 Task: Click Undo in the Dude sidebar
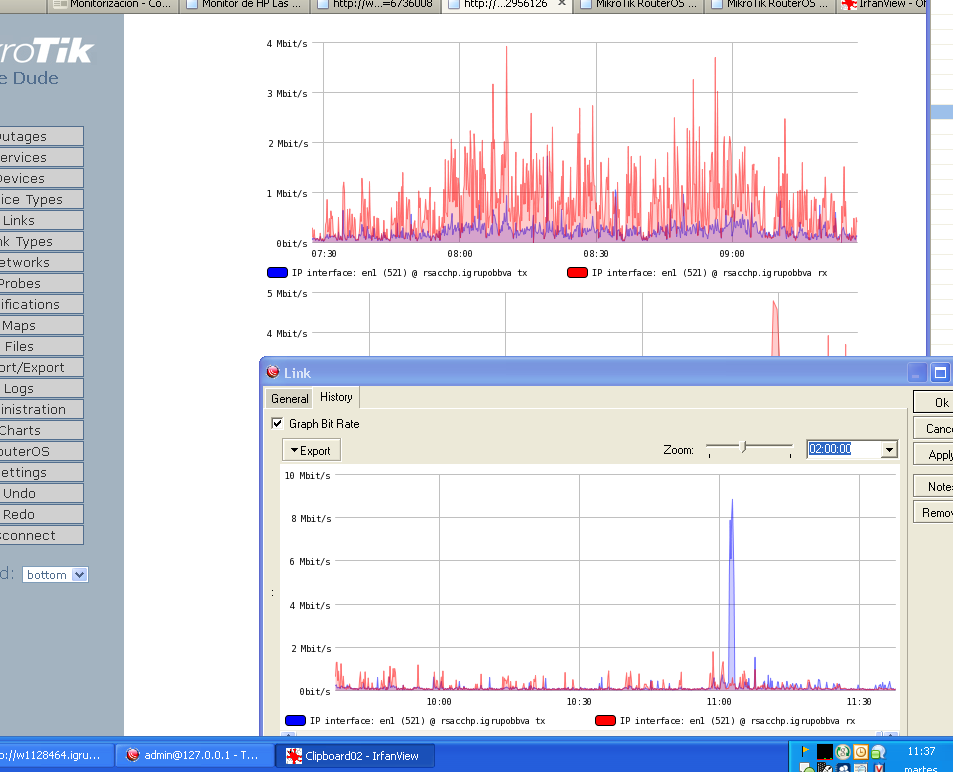click(41, 493)
